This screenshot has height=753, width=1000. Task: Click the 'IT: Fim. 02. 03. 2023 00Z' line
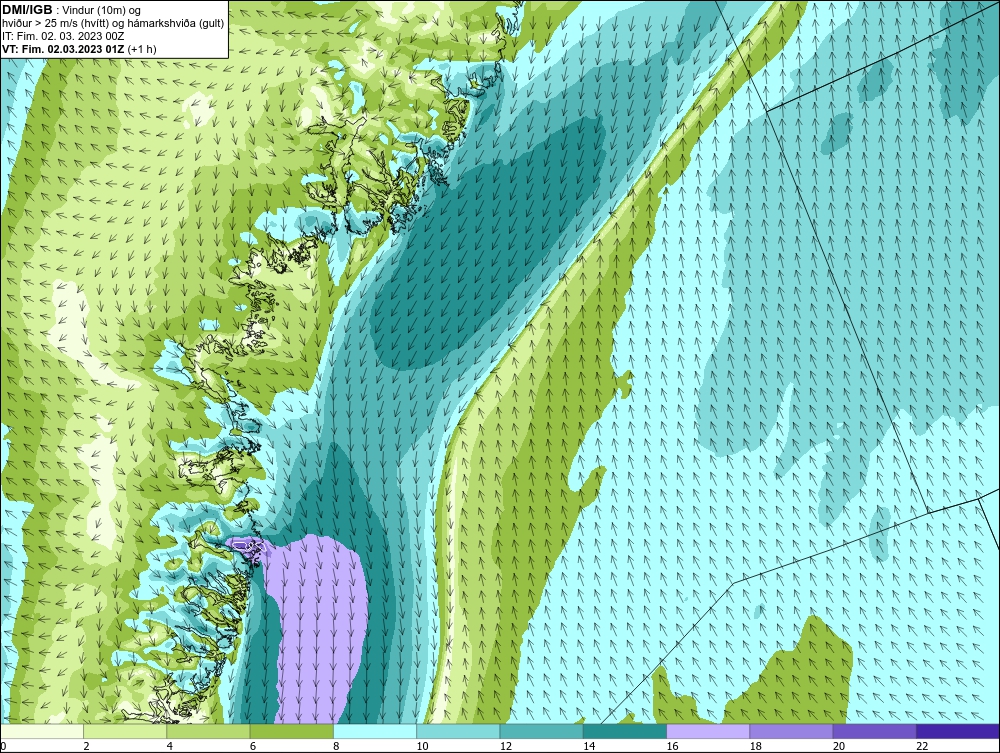click(x=63, y=36)
